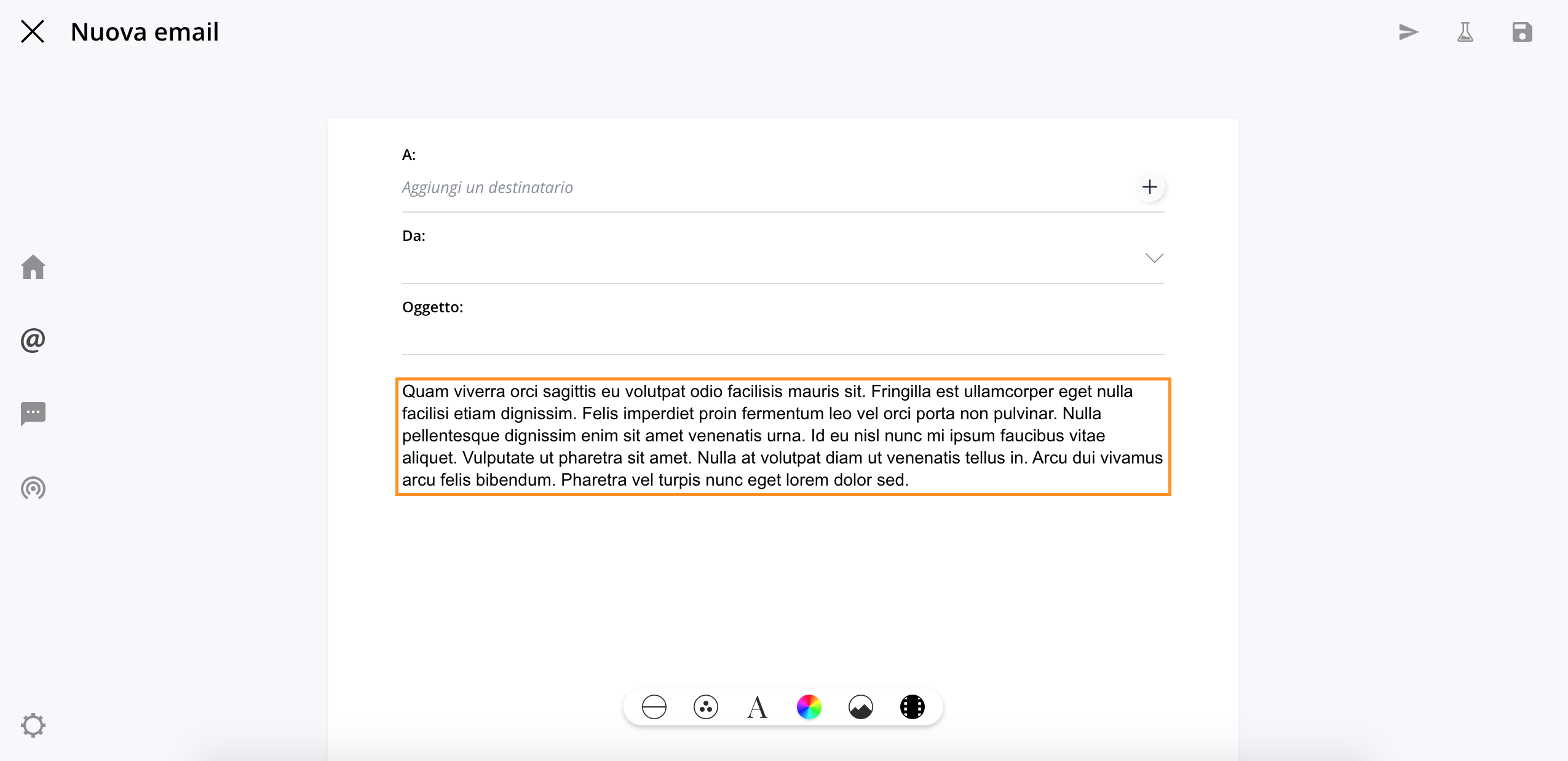Go to Home in the sidebar
The width and height of the screenshot is (1568, 761).
tap(33, 267)
